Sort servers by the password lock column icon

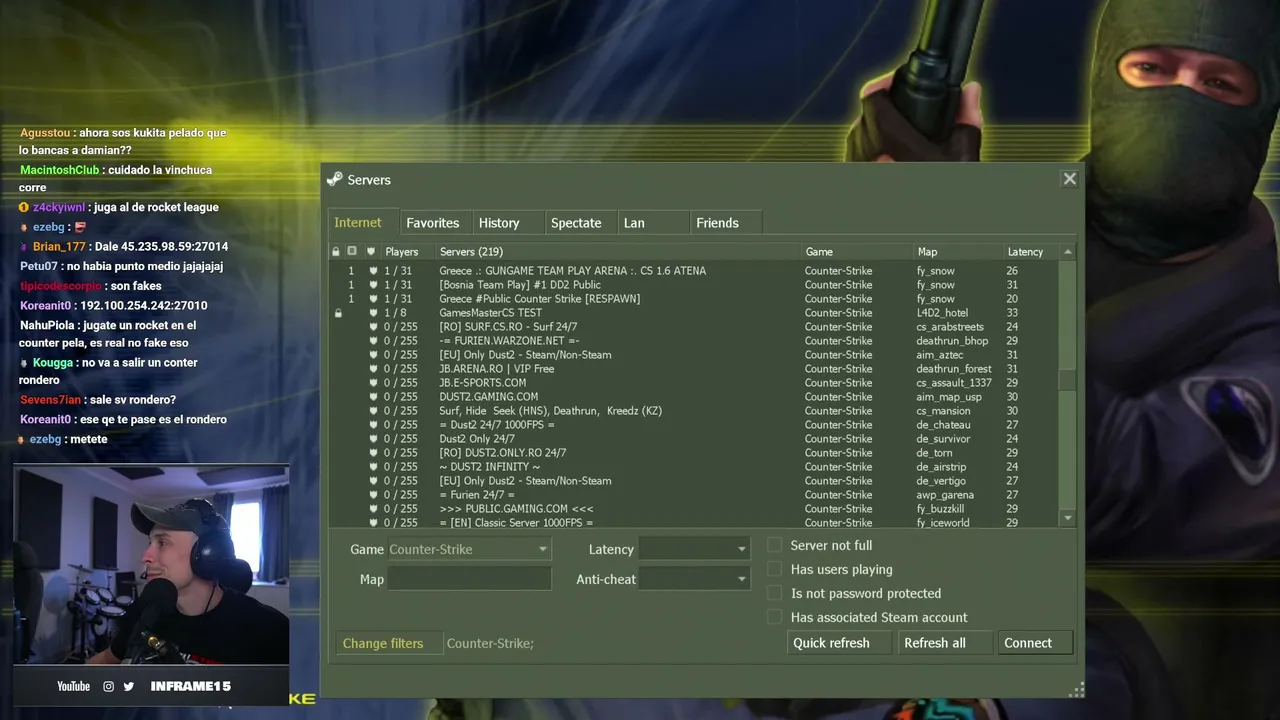[336, 251]
